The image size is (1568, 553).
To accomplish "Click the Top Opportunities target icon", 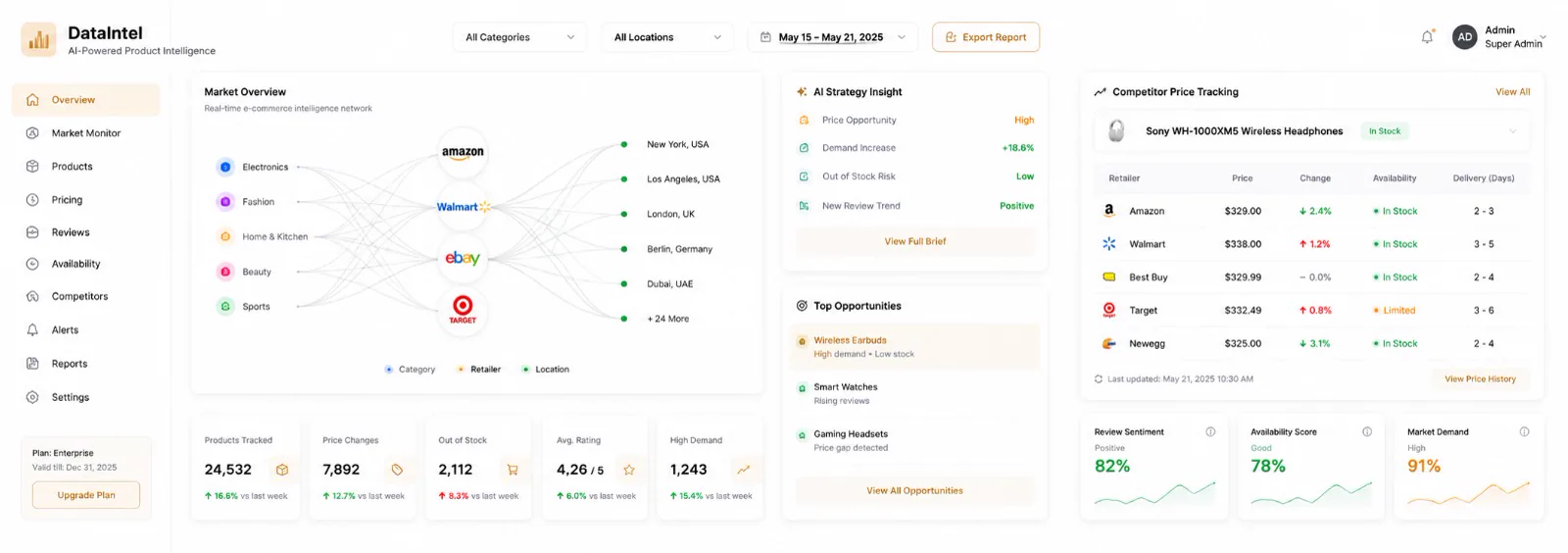I will (x=803, y=306).
